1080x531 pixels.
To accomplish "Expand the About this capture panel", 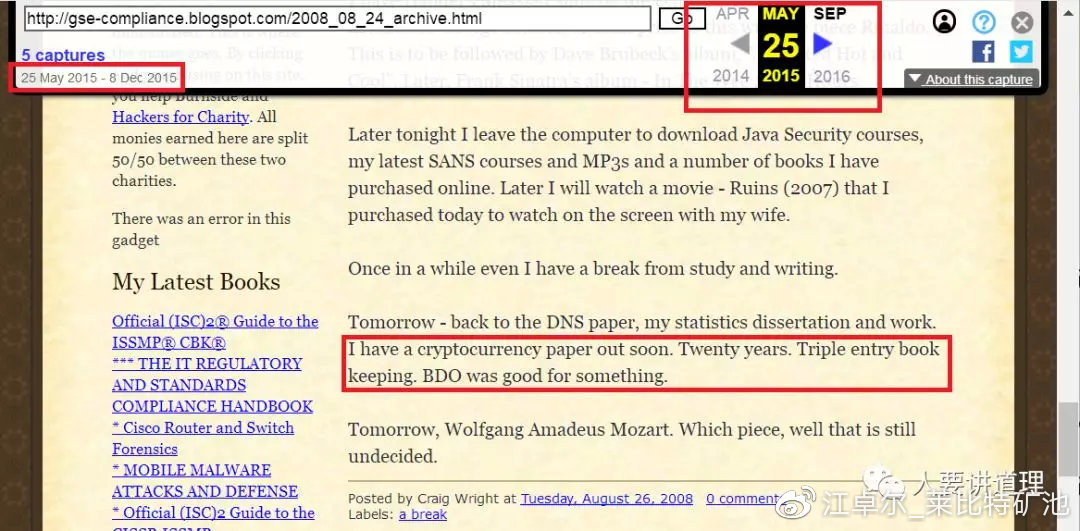I will pyautogui.click(x=971, y=79).
